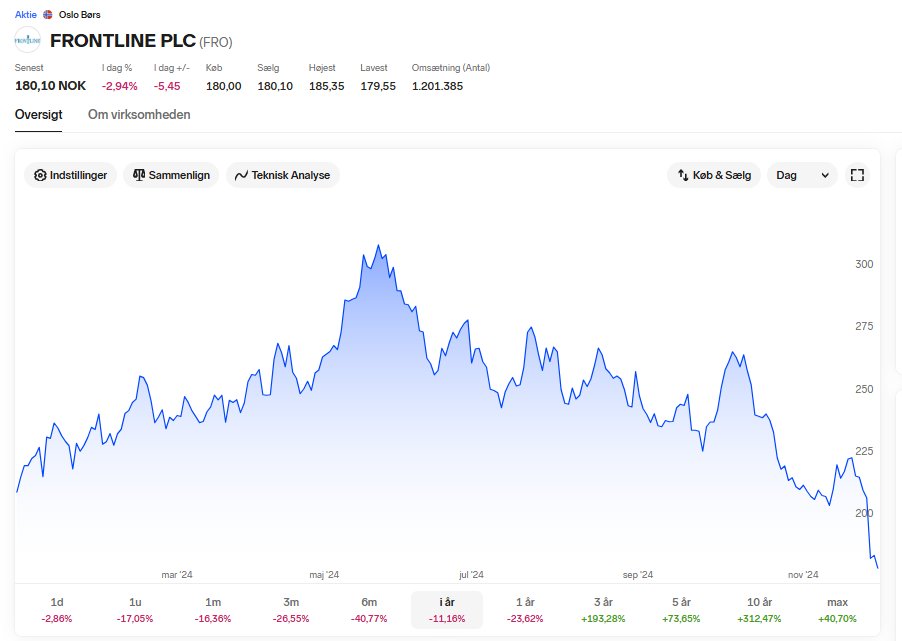
Task: Click the Køb & Sælg arrows button
Action: point(714,175)
